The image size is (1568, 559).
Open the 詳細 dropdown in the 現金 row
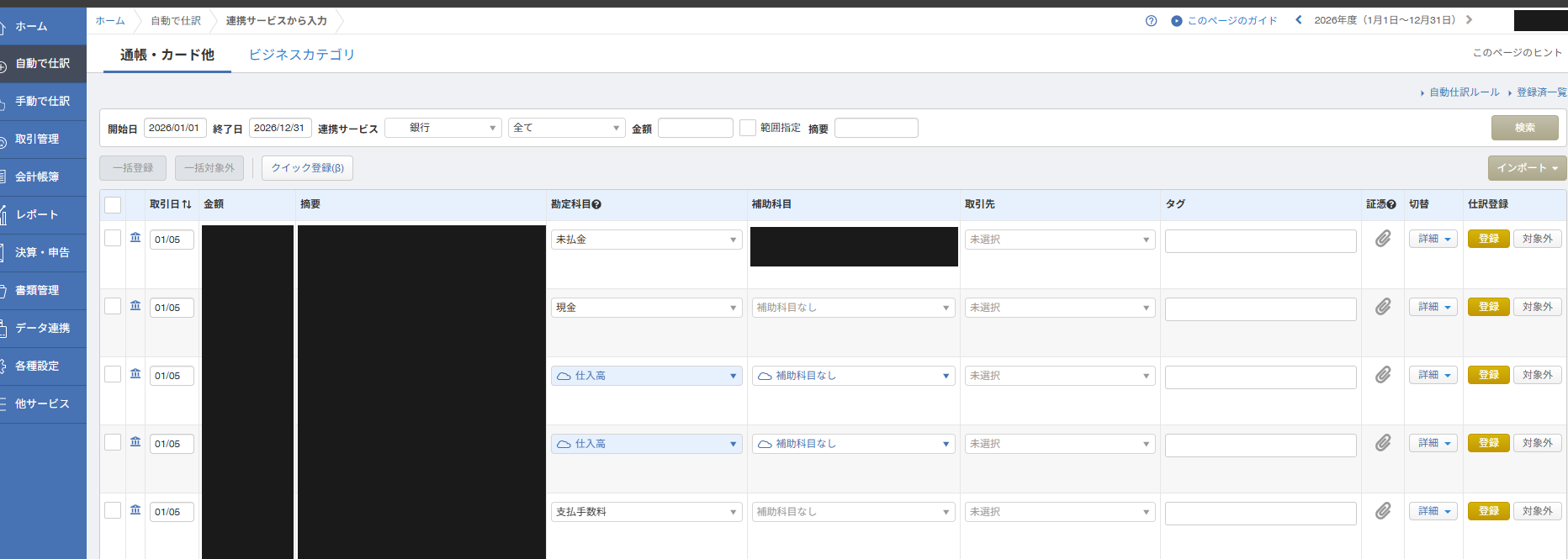pyautogui.click(x=1433, y=307)
